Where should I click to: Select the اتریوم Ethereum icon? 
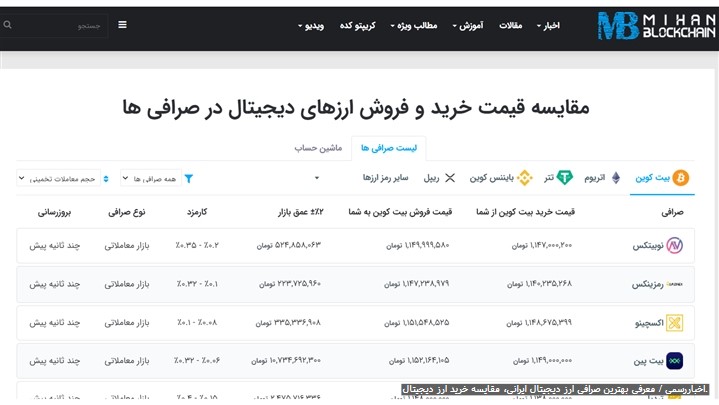pos(616,178)
